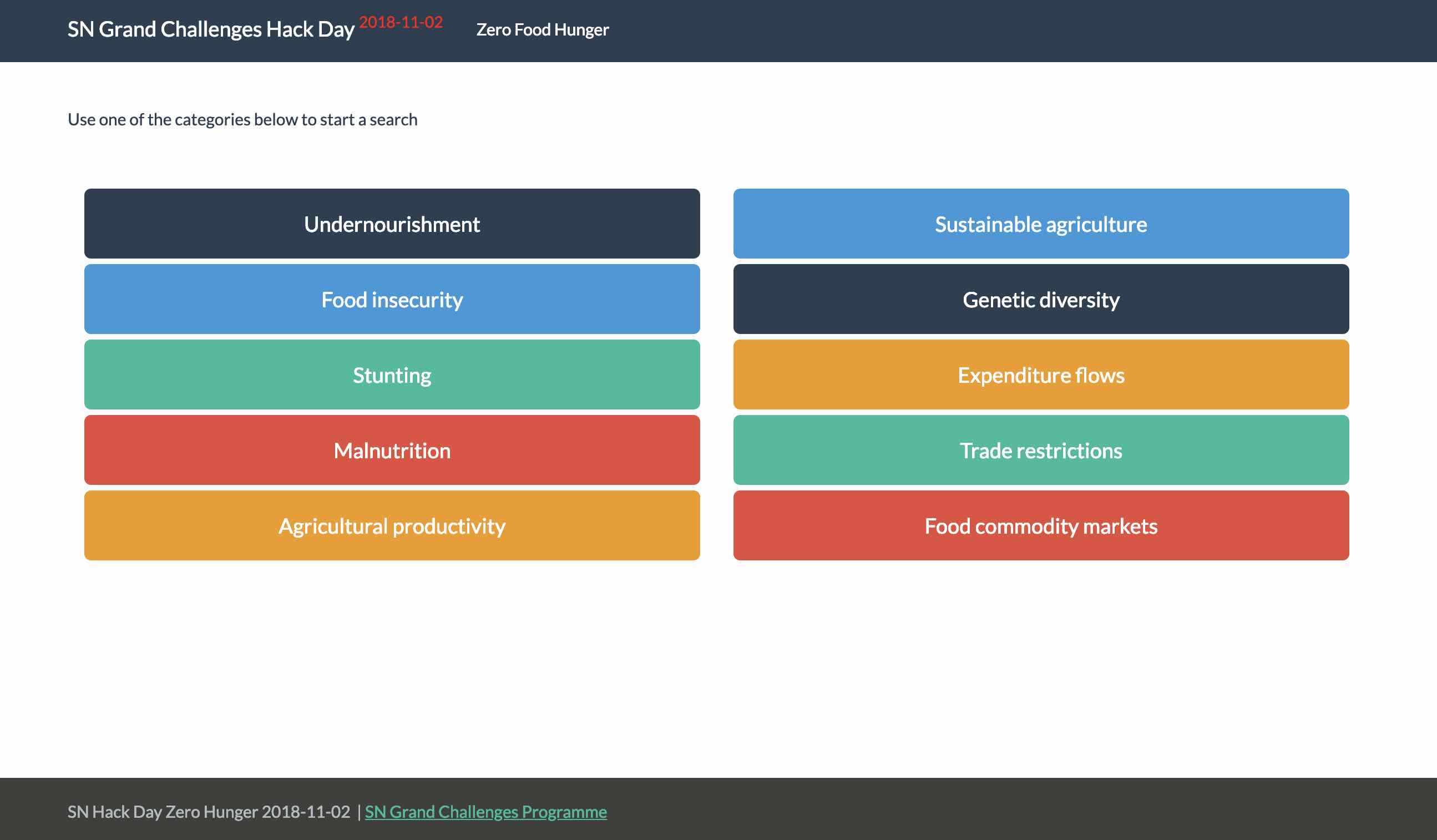
Task: Select Sustainable agriculture category
Action: point(1041,224)
